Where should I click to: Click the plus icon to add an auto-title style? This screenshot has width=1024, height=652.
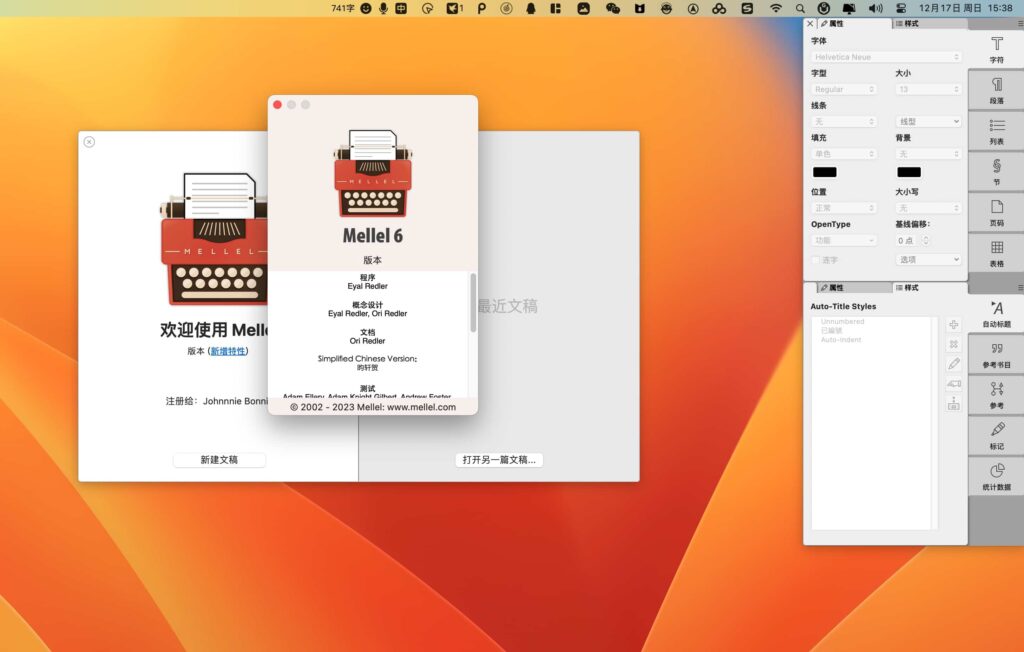coord(953,322)
